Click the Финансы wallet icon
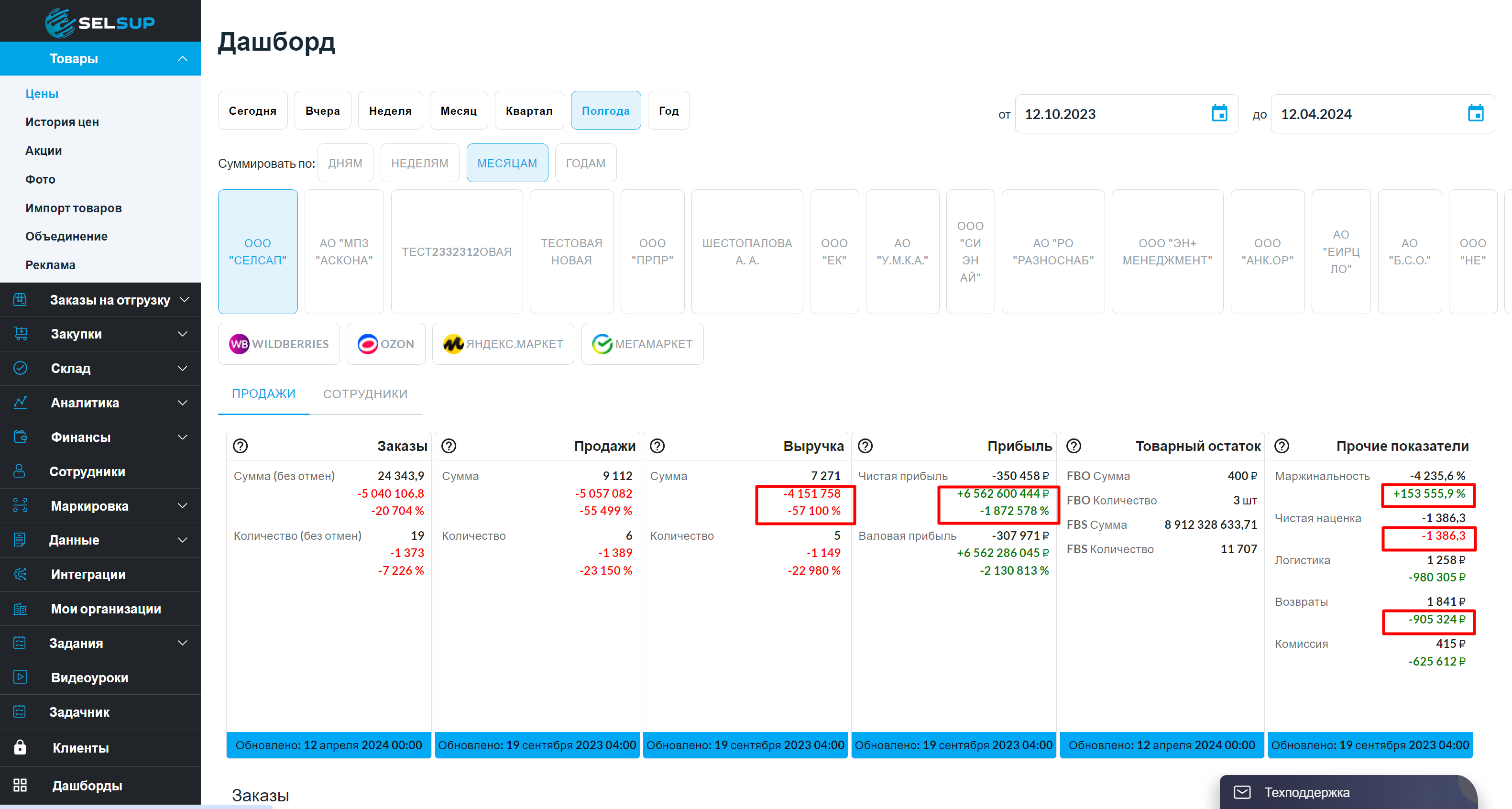 [x=20, y=437]
